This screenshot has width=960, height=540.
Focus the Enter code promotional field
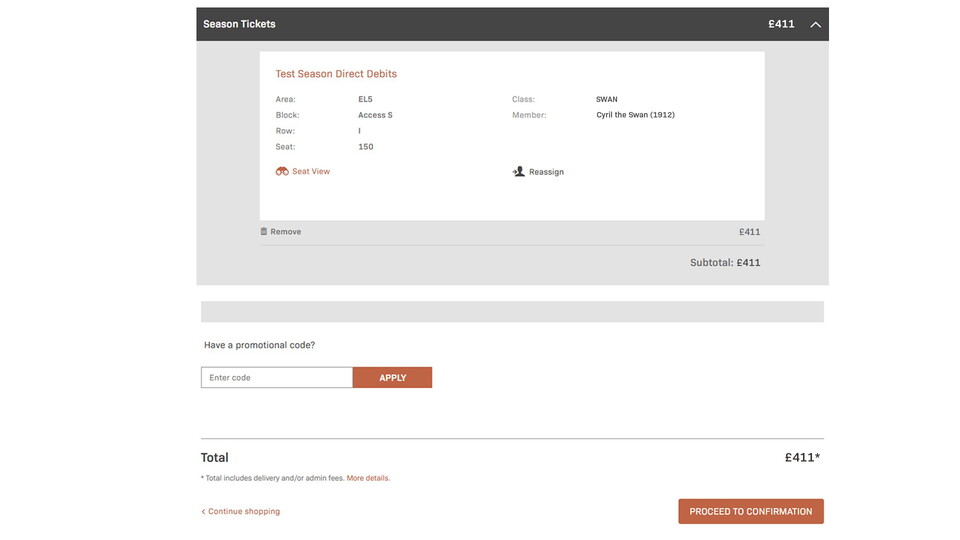pyautogui.click(x=277, y=378)
